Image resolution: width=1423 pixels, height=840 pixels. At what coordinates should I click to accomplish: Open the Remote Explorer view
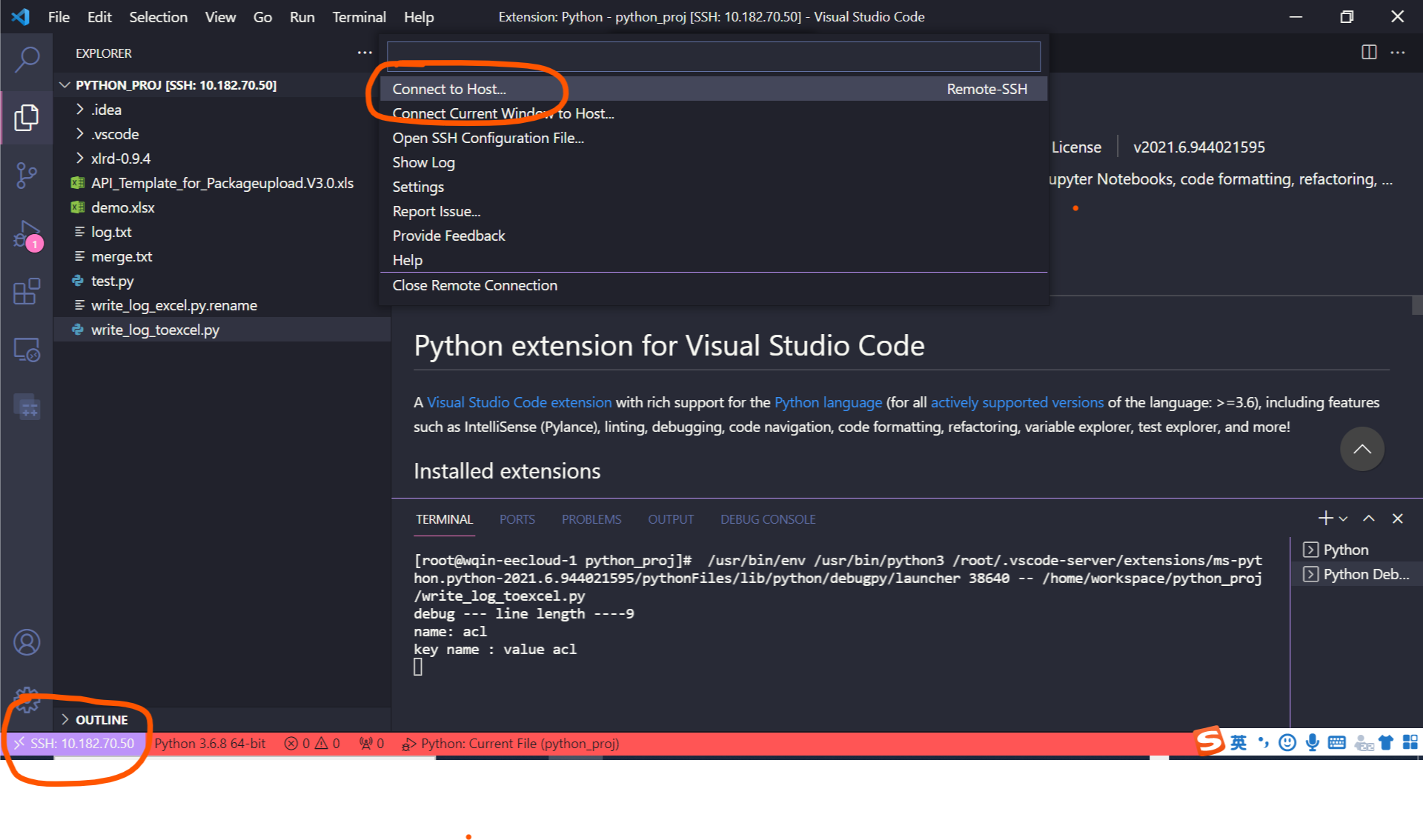coord(27,350)
